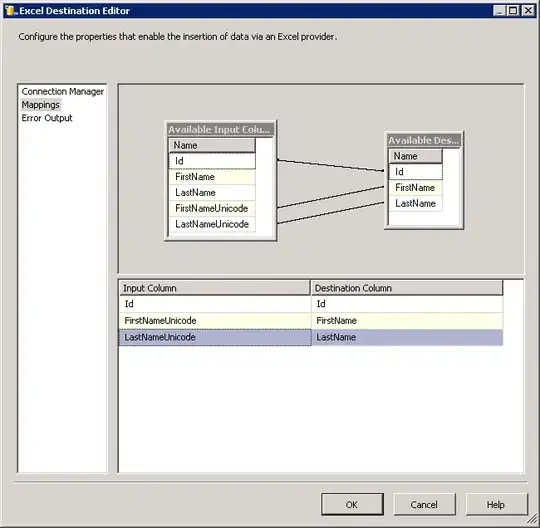Click the Available Destination Columns box header
This screenshot has height=528, width=540.
pos(424,140)
